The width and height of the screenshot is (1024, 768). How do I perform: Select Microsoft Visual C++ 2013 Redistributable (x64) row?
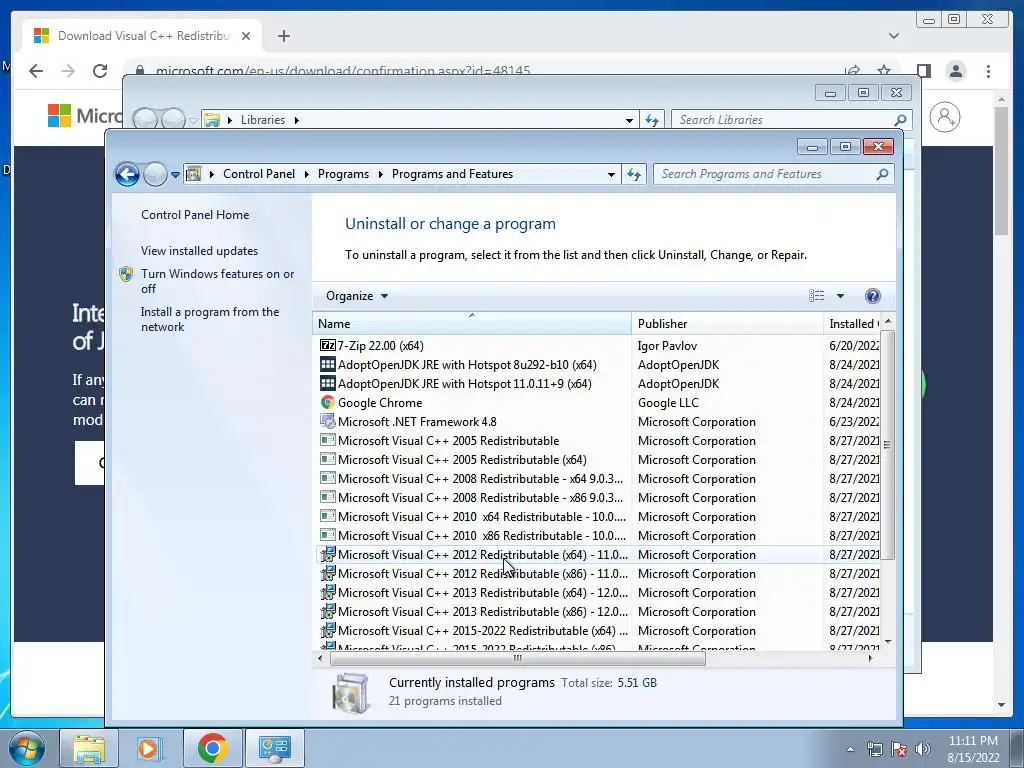tap(598, 592)
